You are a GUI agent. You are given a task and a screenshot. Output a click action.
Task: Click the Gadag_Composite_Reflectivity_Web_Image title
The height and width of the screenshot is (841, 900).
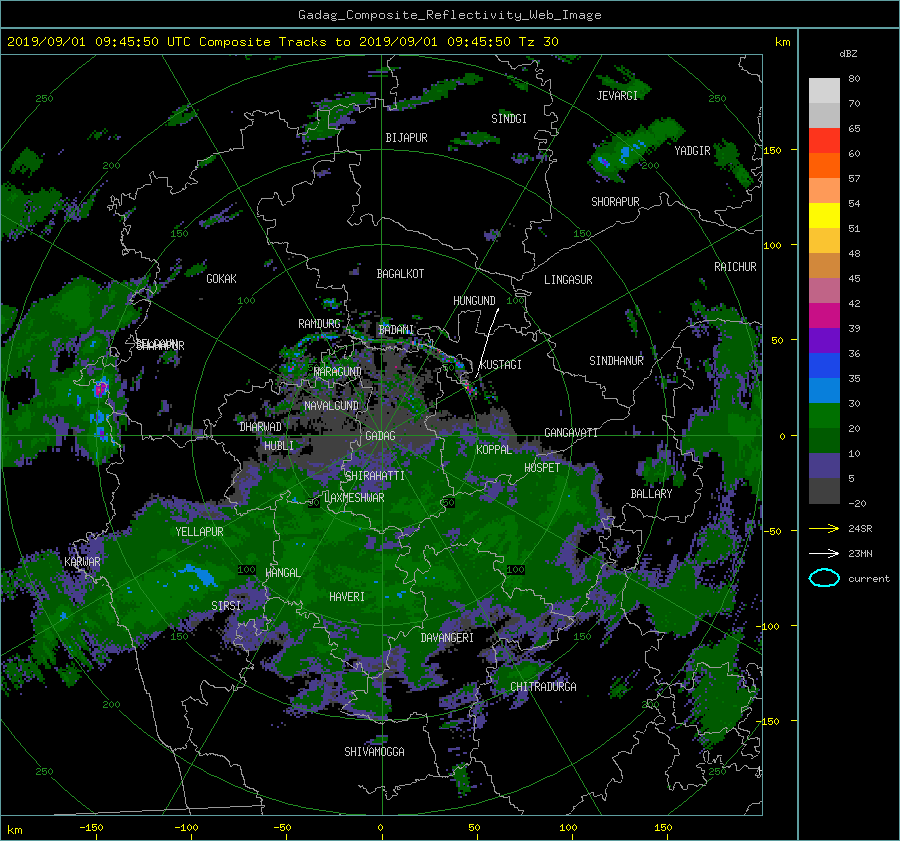[x=449, y=15]
